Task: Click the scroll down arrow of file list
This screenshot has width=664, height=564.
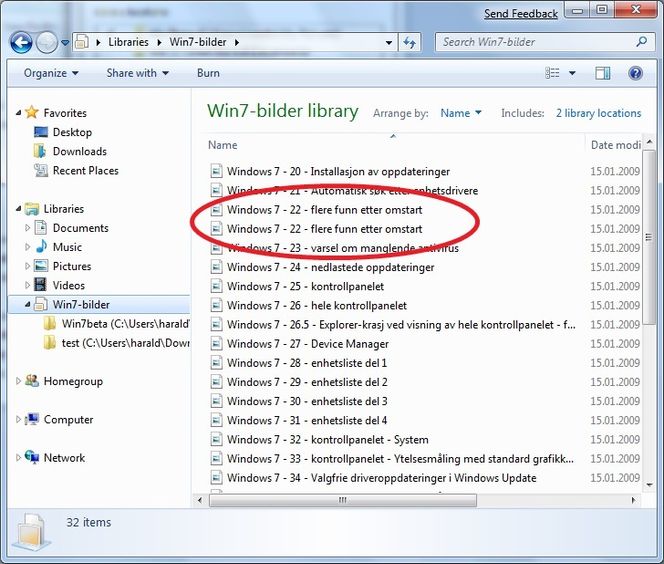Action: click(649, 485)
